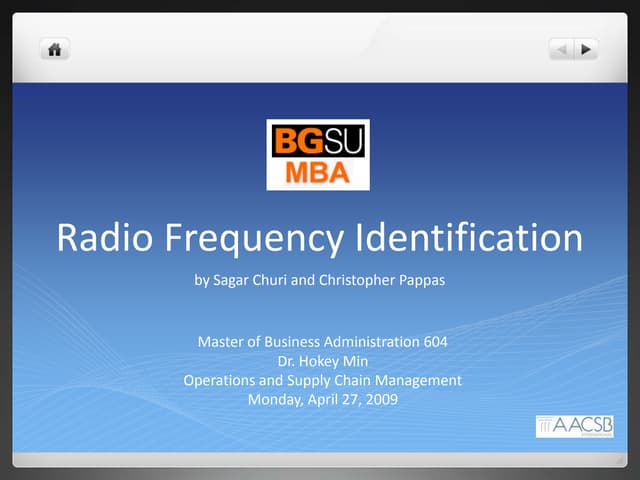Click the MBA text inside the logo

pyautogui.click(x=318, y=172)
